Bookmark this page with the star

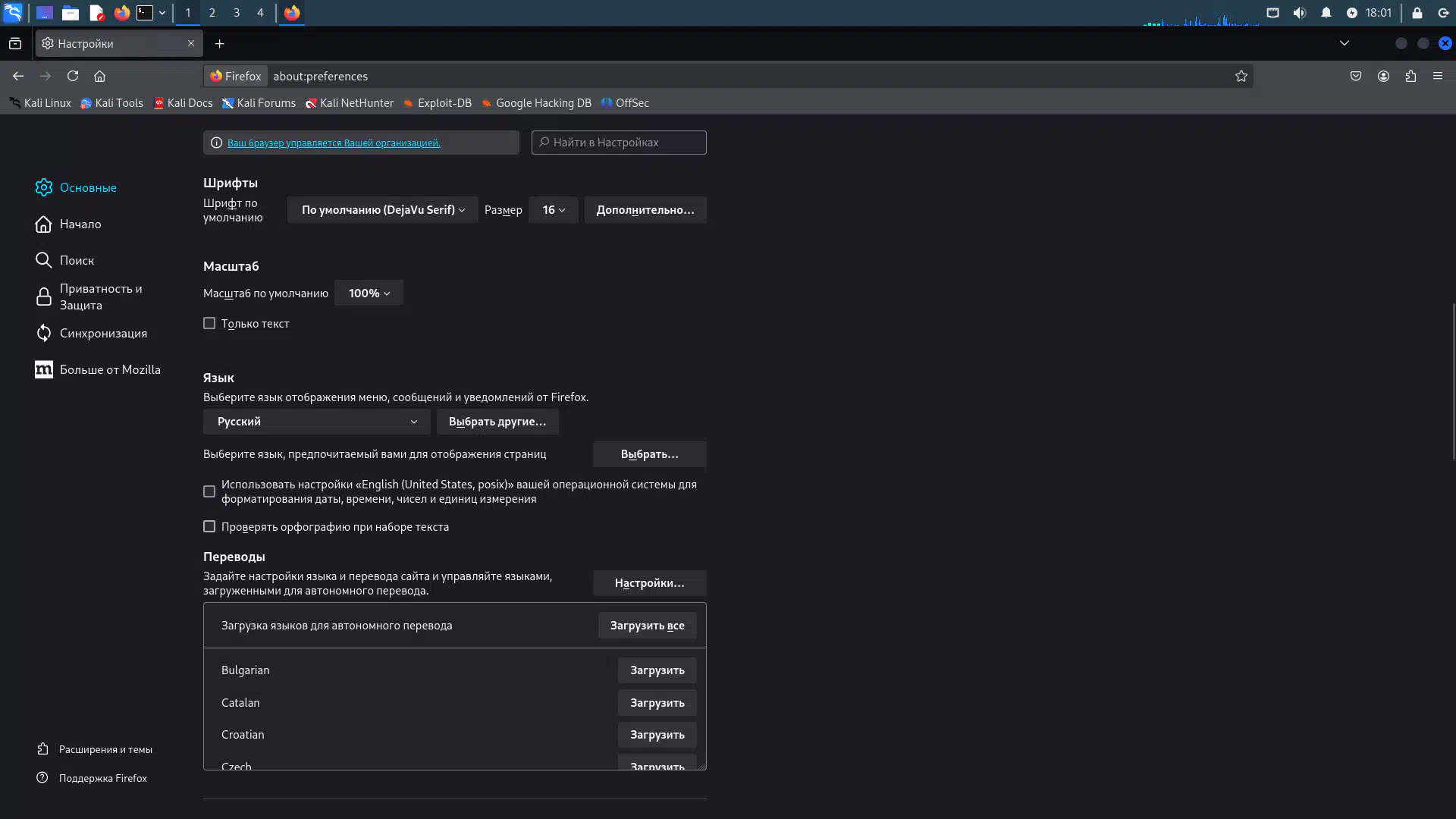click(1241, 76)
